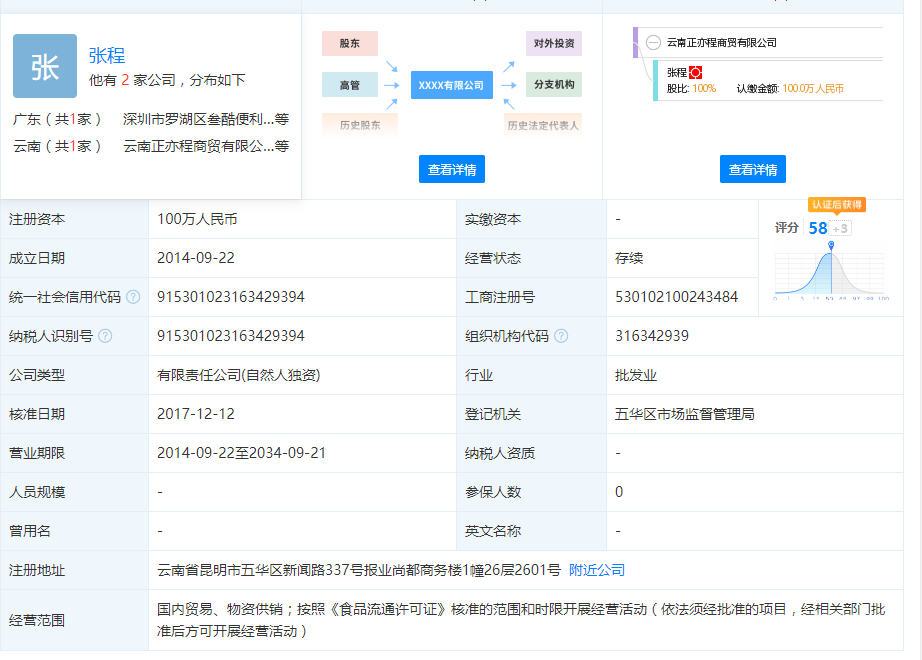
Task: Click 认缴金额 100.0万人民币 value
Action: 813,89
